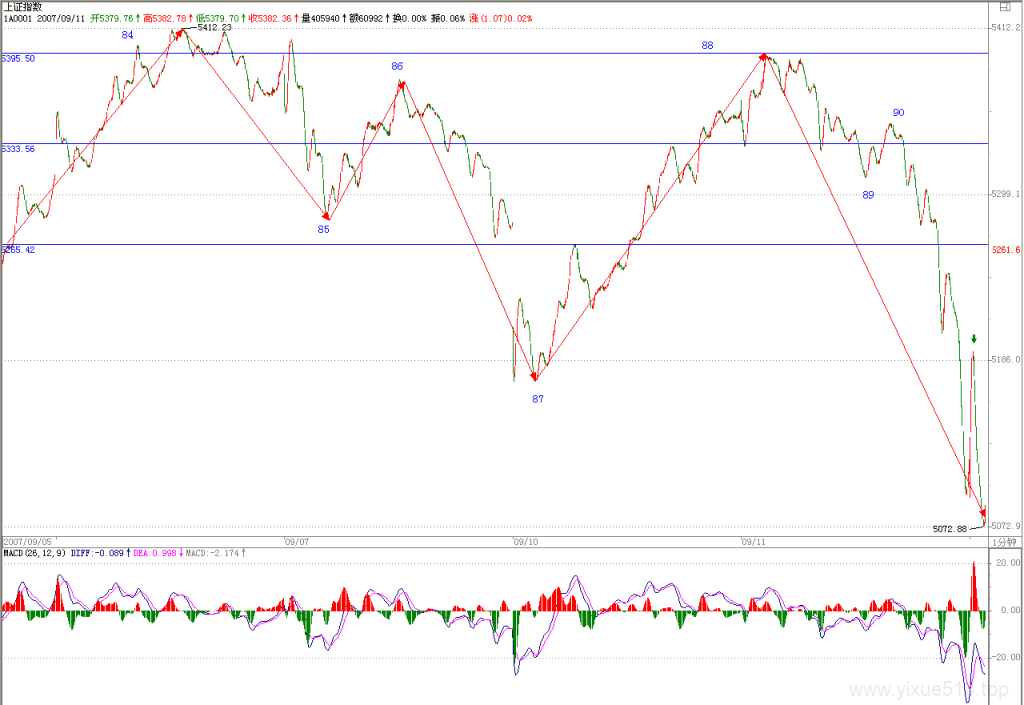This screenshot has width=1024, height=705.
Task: Click the MACD(26,12,9) indicator label
Action: click(35, 553)
